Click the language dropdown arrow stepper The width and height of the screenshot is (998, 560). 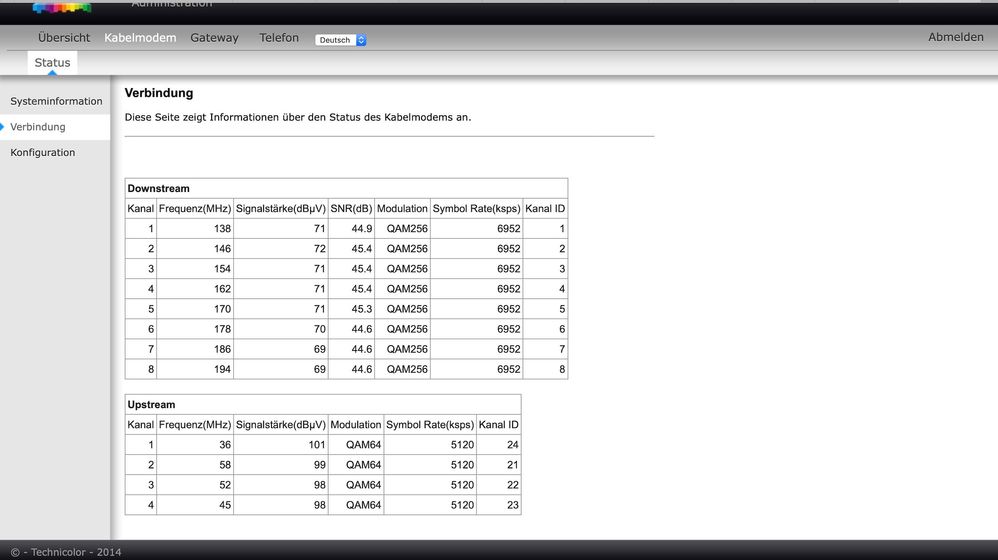(x=361, y=39)
